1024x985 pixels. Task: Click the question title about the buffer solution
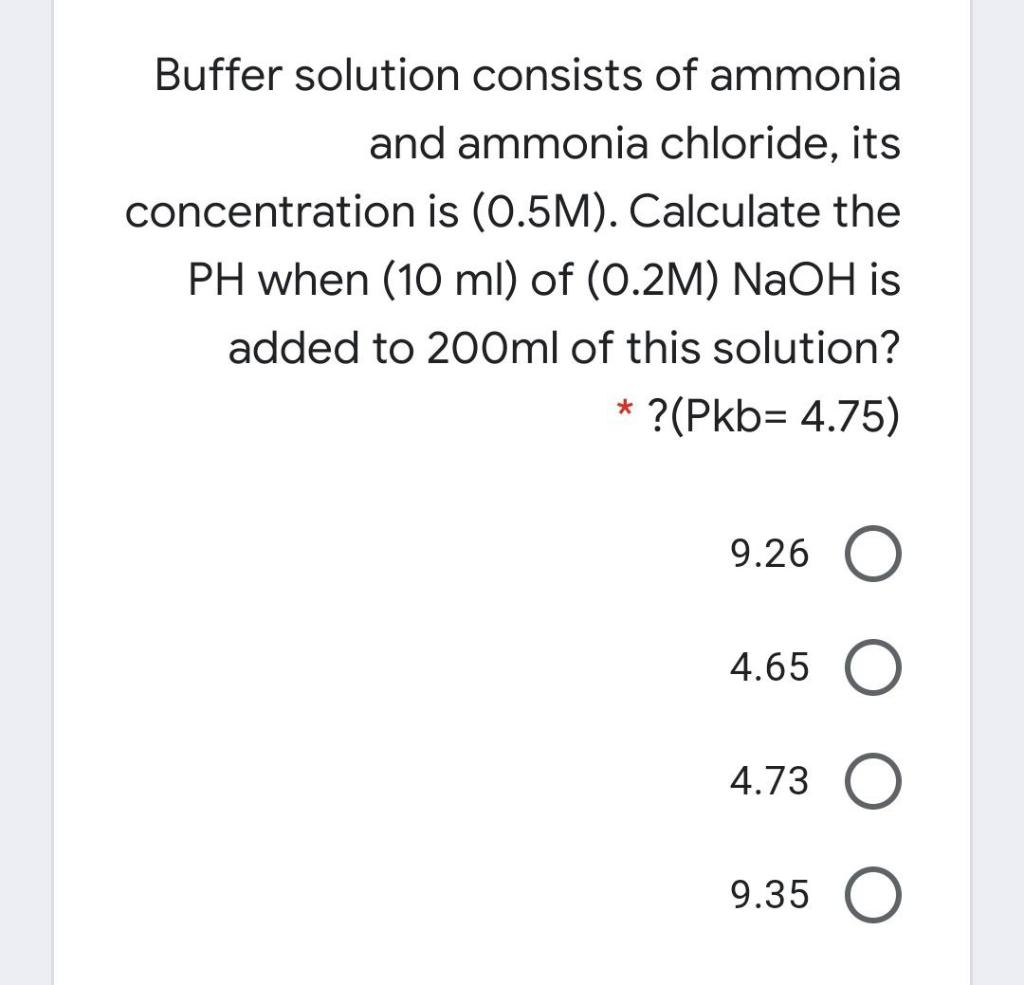pos(527,75)
